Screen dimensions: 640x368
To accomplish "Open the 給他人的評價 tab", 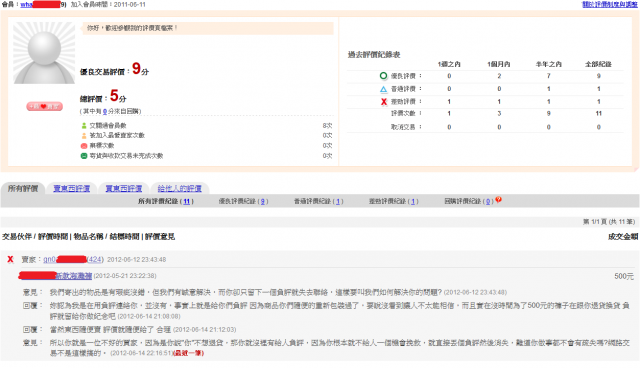I will 180,188.
